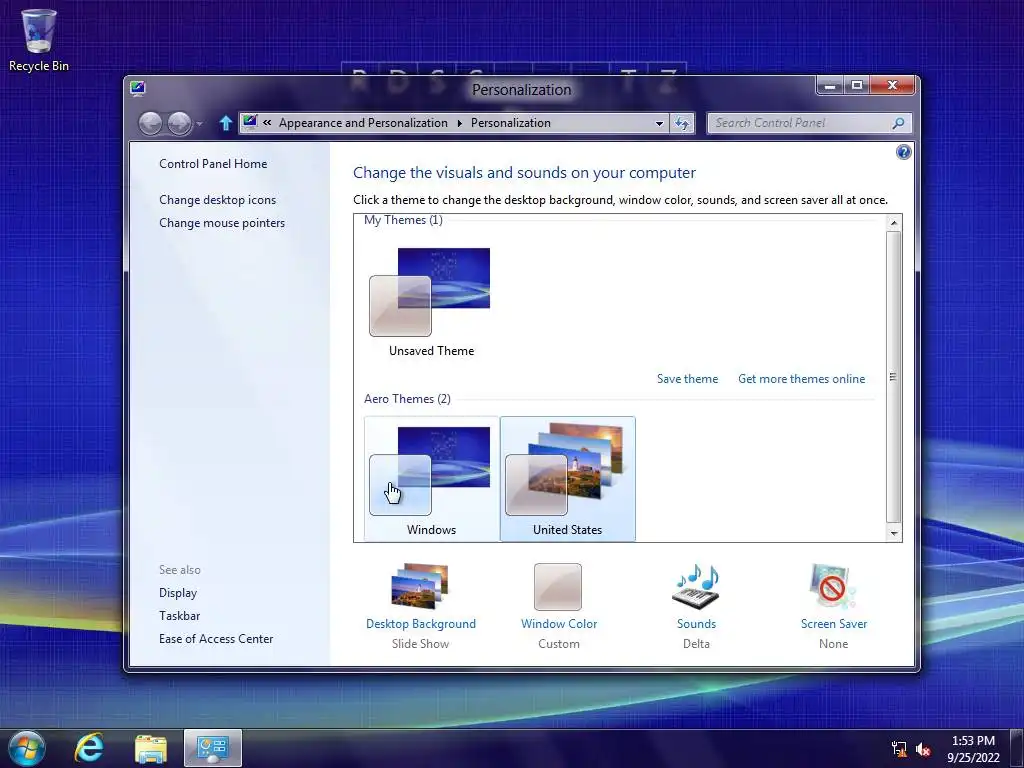The image size is (1024, 768).
Task: Click the network tray icon
Action: (x=899, y=749)
